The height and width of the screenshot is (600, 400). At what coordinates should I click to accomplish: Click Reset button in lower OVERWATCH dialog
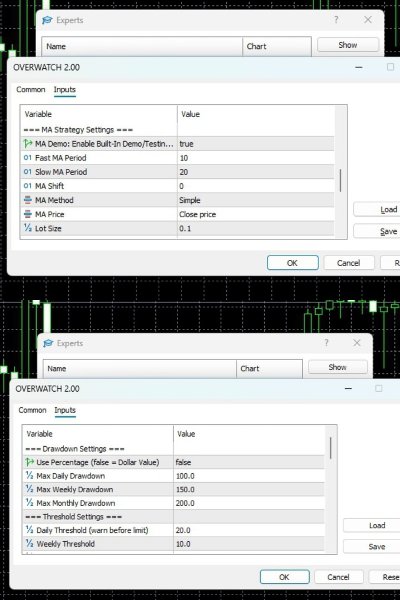pyautogui.click(x=384, y=577)
